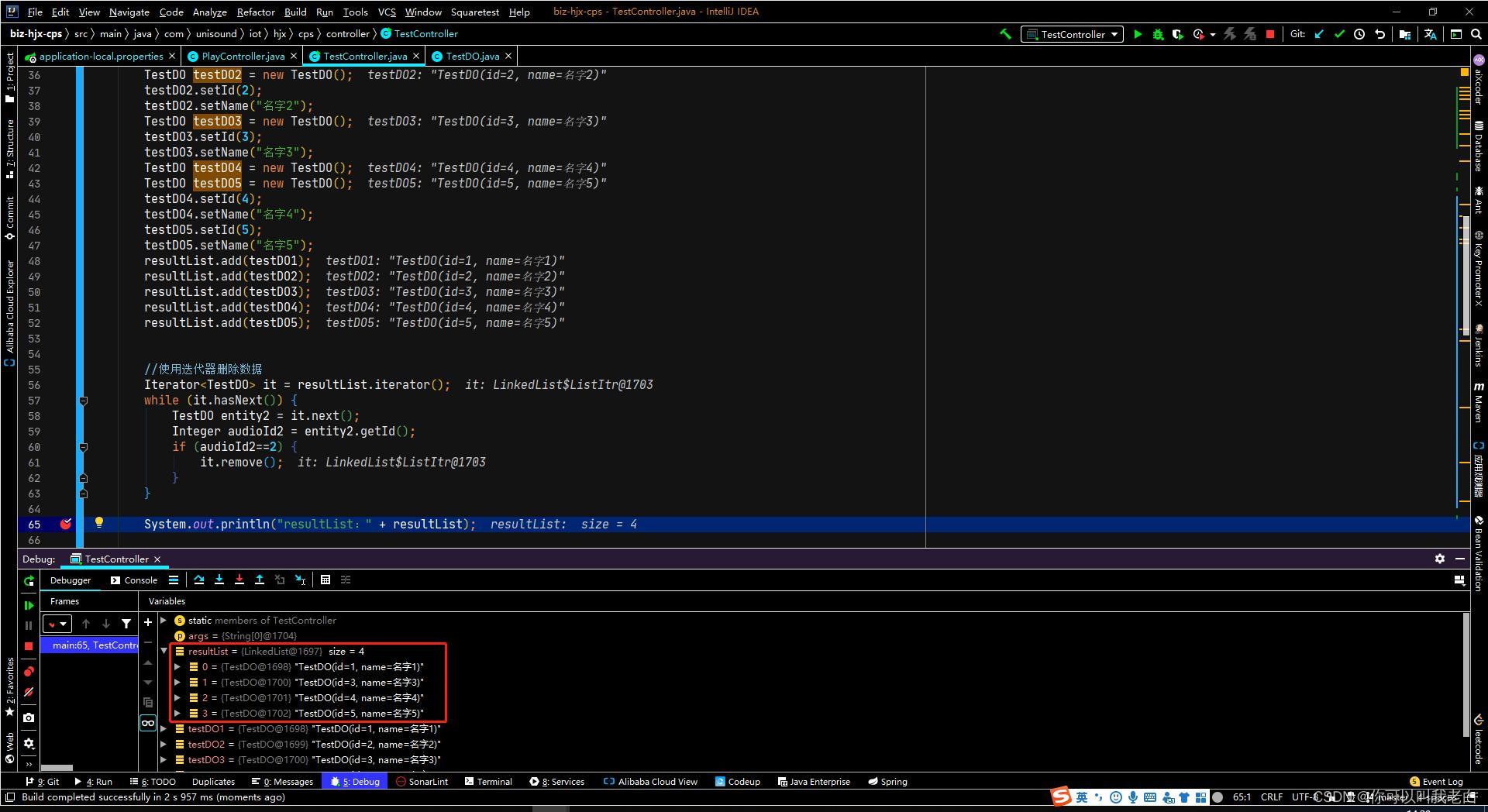Image resolution: width=1488 pixels, height=812 pixels.
Task: Expand the testDO1 variable node
Action: [x=164, y=729]
